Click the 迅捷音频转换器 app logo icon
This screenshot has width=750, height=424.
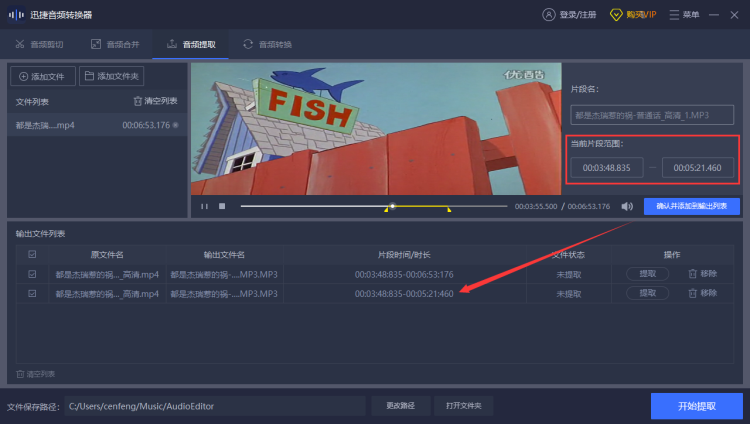click(x=16, y=15)
